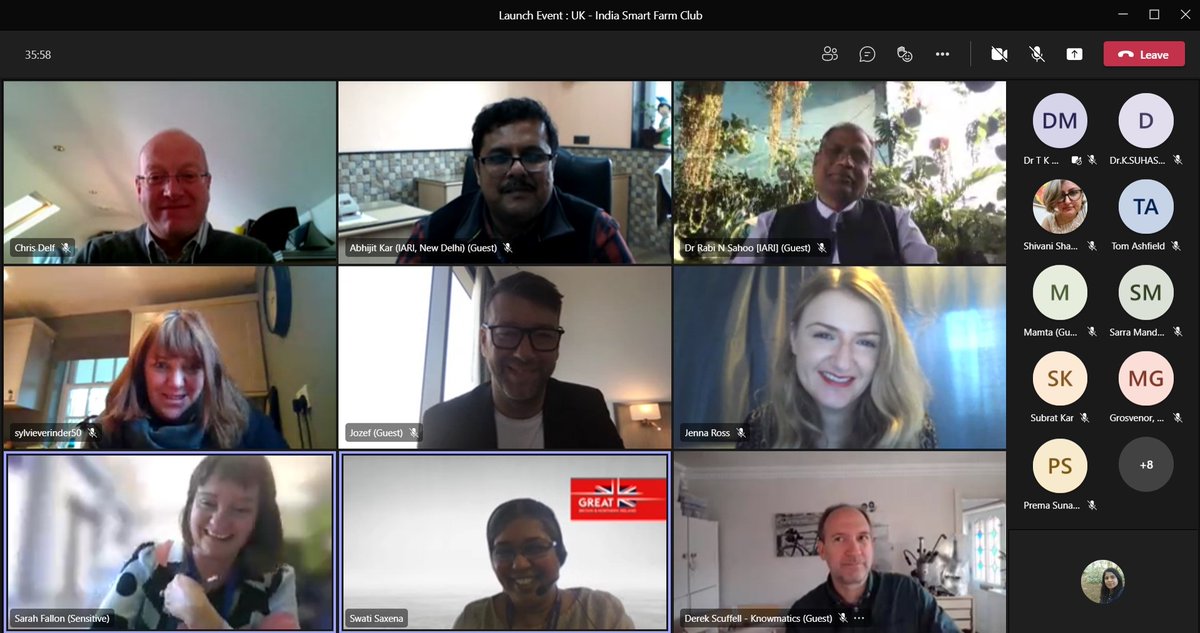Viewport: 1200px width, 633px height.
Task: Minimize the Teams meeting window
Action: pyautogui.click(x=1125, y=15)
